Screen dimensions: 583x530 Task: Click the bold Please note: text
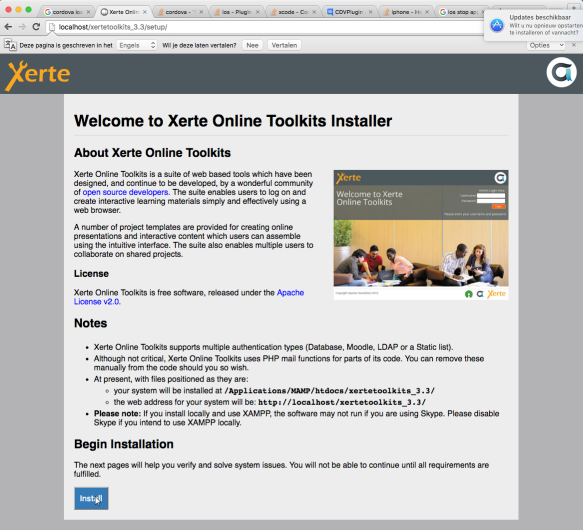(x=117, y=414)
